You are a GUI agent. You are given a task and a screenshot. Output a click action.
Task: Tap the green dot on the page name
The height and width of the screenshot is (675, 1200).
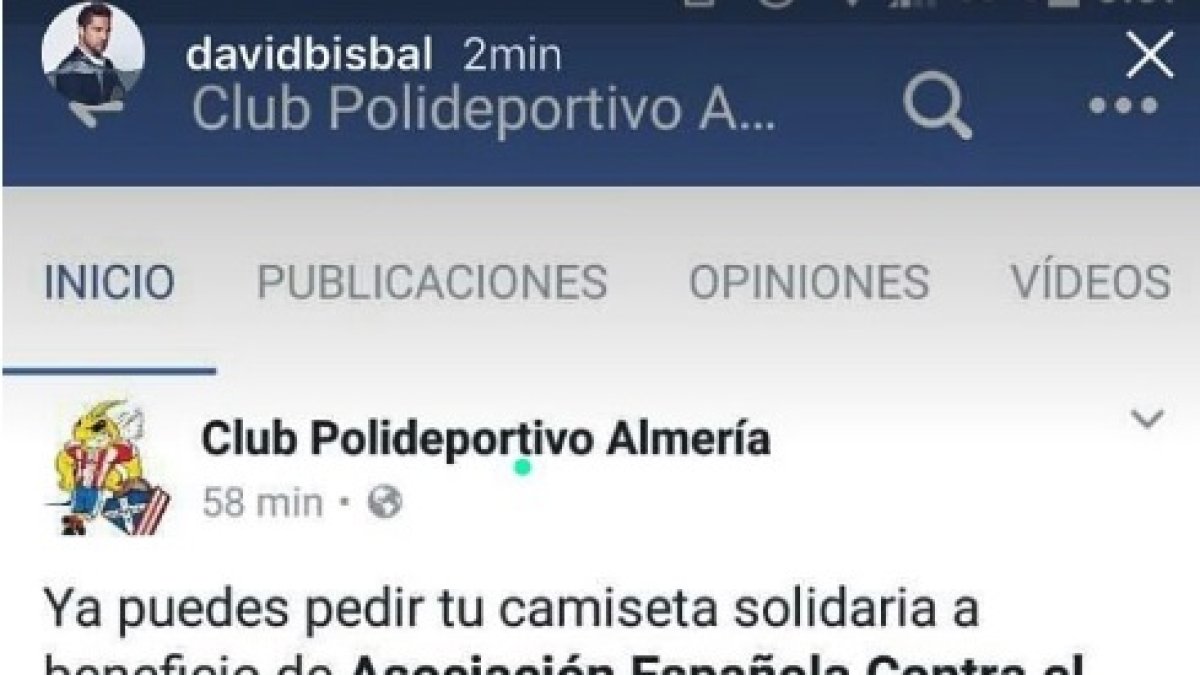point(522,467)
